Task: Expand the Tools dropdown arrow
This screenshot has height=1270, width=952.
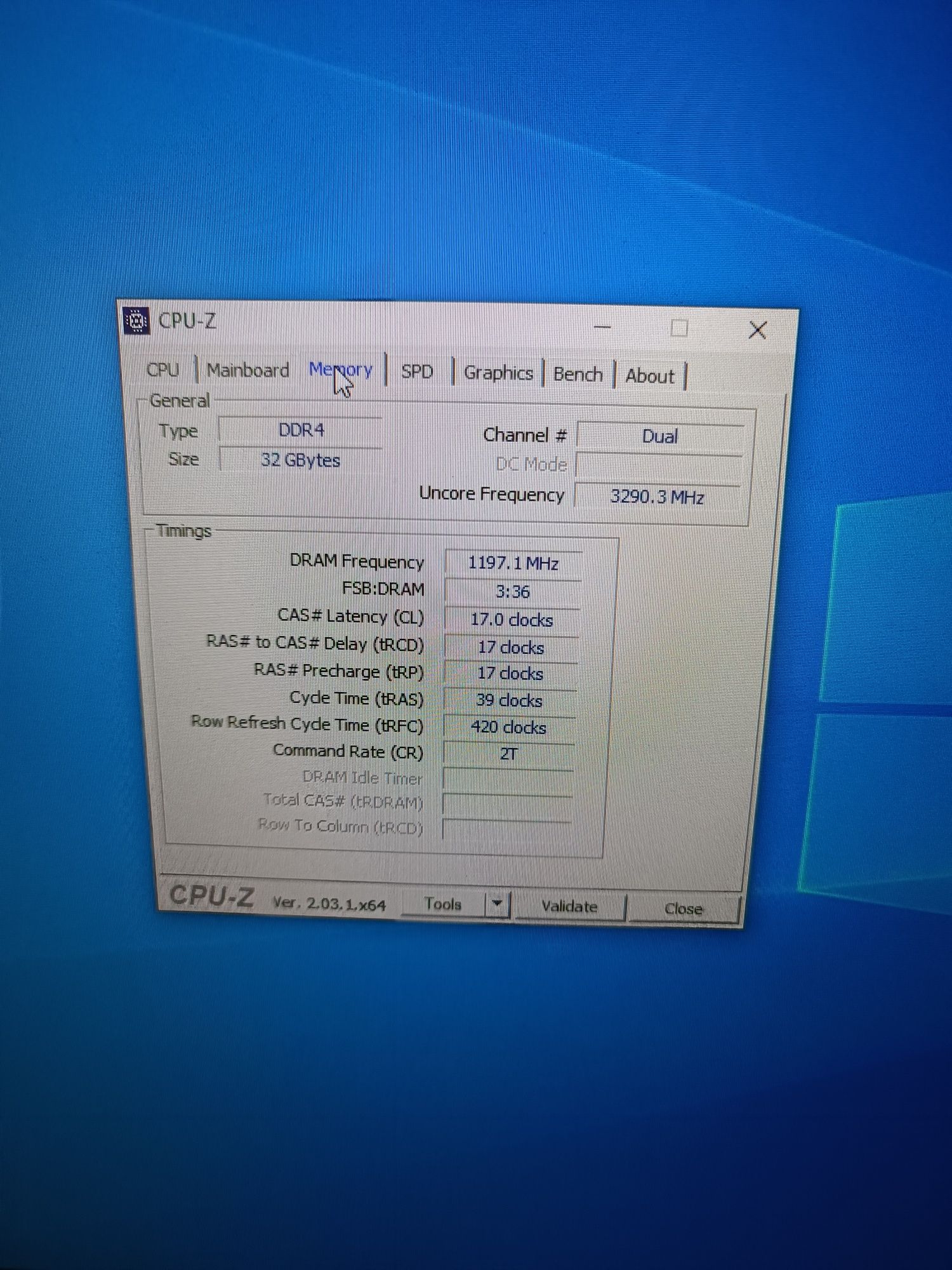Action: click(498, 904)
